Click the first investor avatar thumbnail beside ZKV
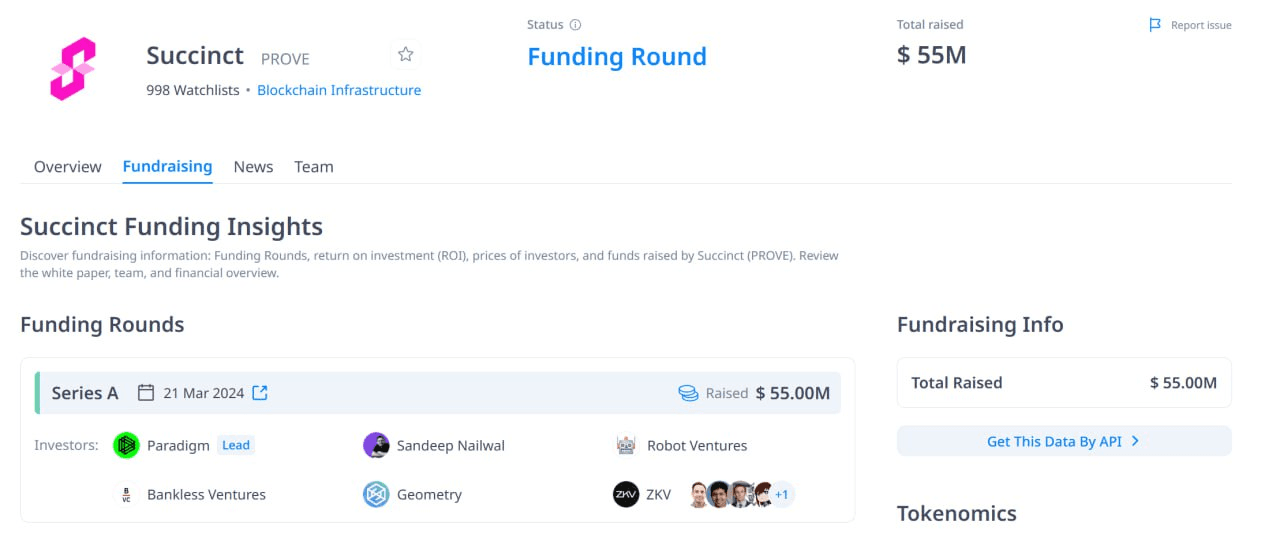 point(700,494)
